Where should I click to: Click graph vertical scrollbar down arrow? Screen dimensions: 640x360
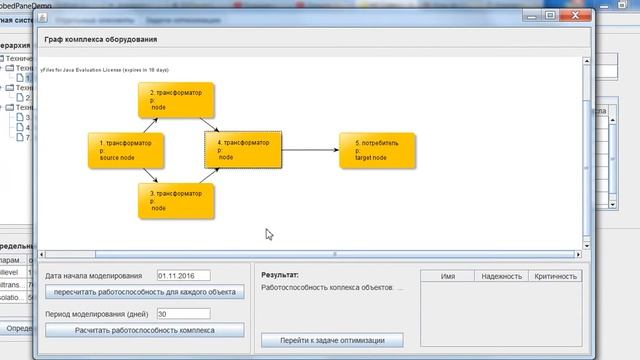(x=587, y=246)
